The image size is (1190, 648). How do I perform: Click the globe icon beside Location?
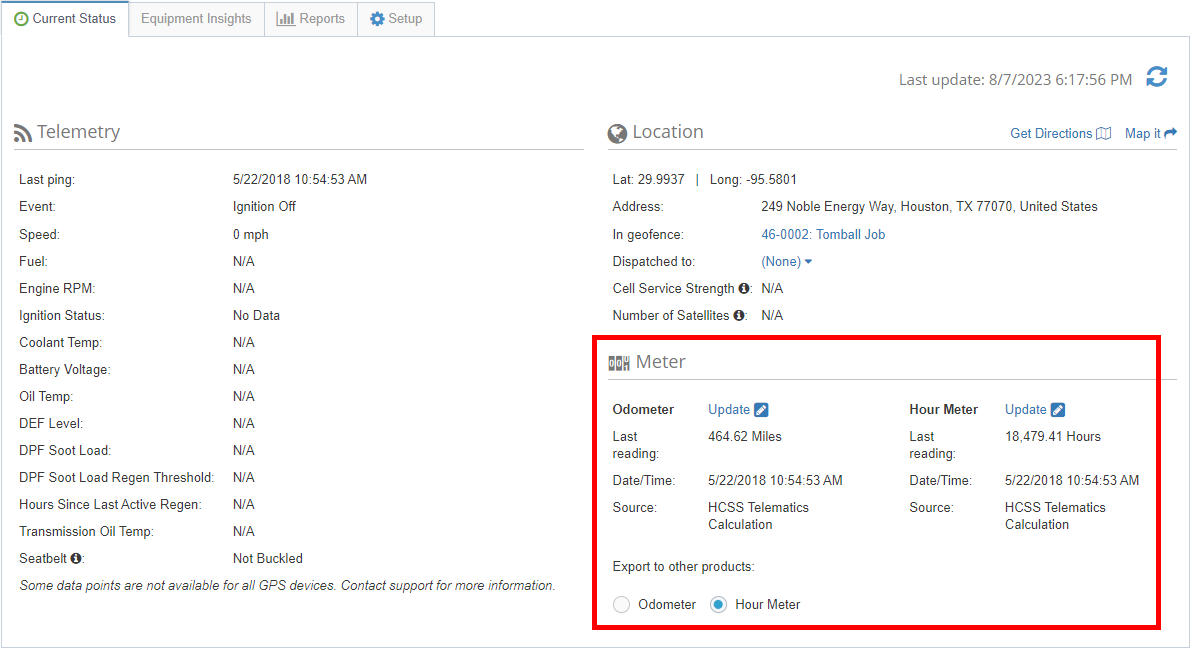[x=617, y=131]
